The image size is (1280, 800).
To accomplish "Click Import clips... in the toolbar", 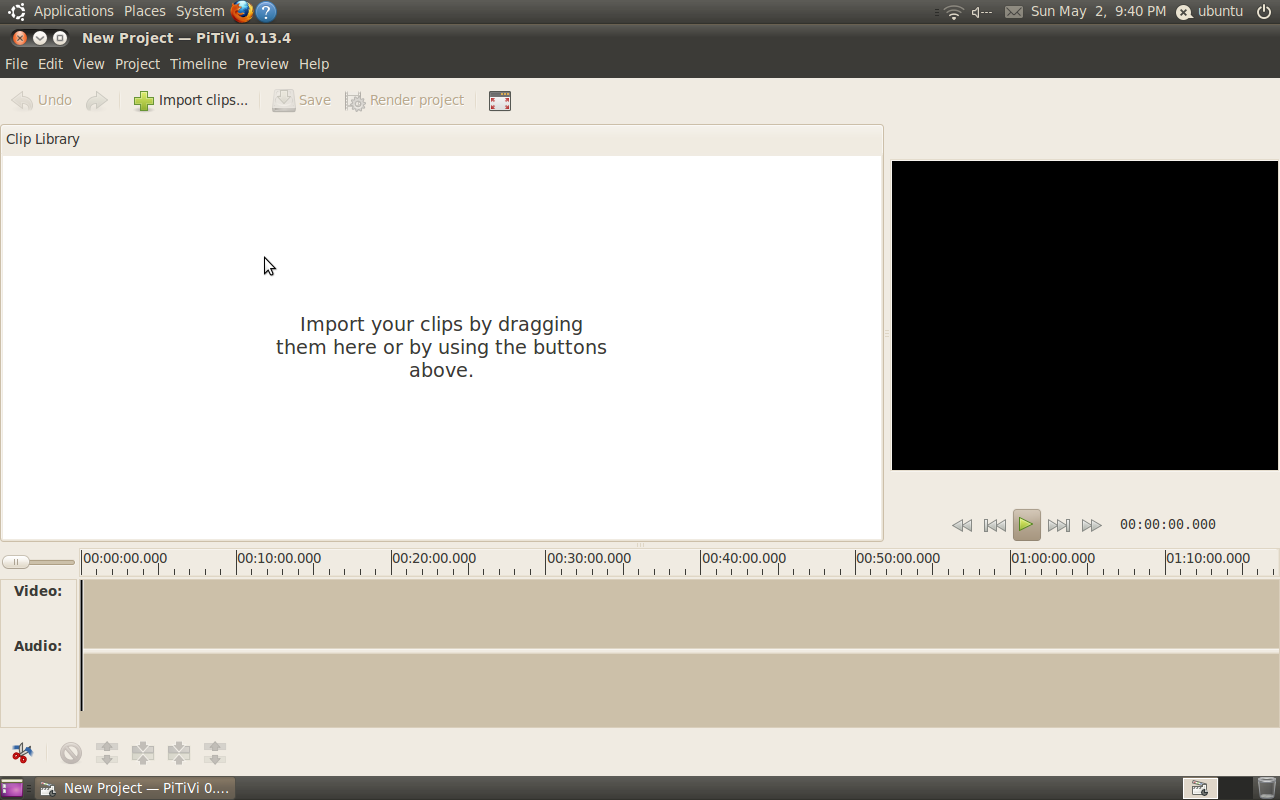I will (x=191, y=100).
